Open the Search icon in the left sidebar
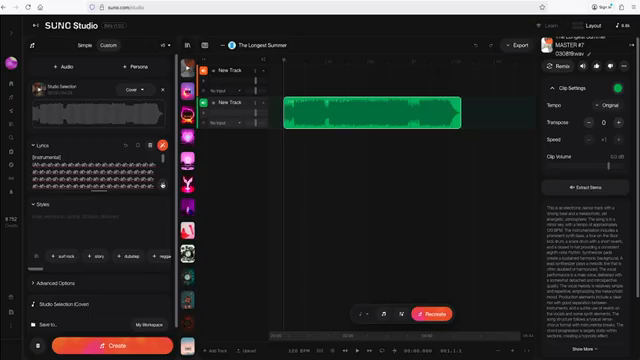Viewport: 640px width, 360px height. (x=11, y=138)
